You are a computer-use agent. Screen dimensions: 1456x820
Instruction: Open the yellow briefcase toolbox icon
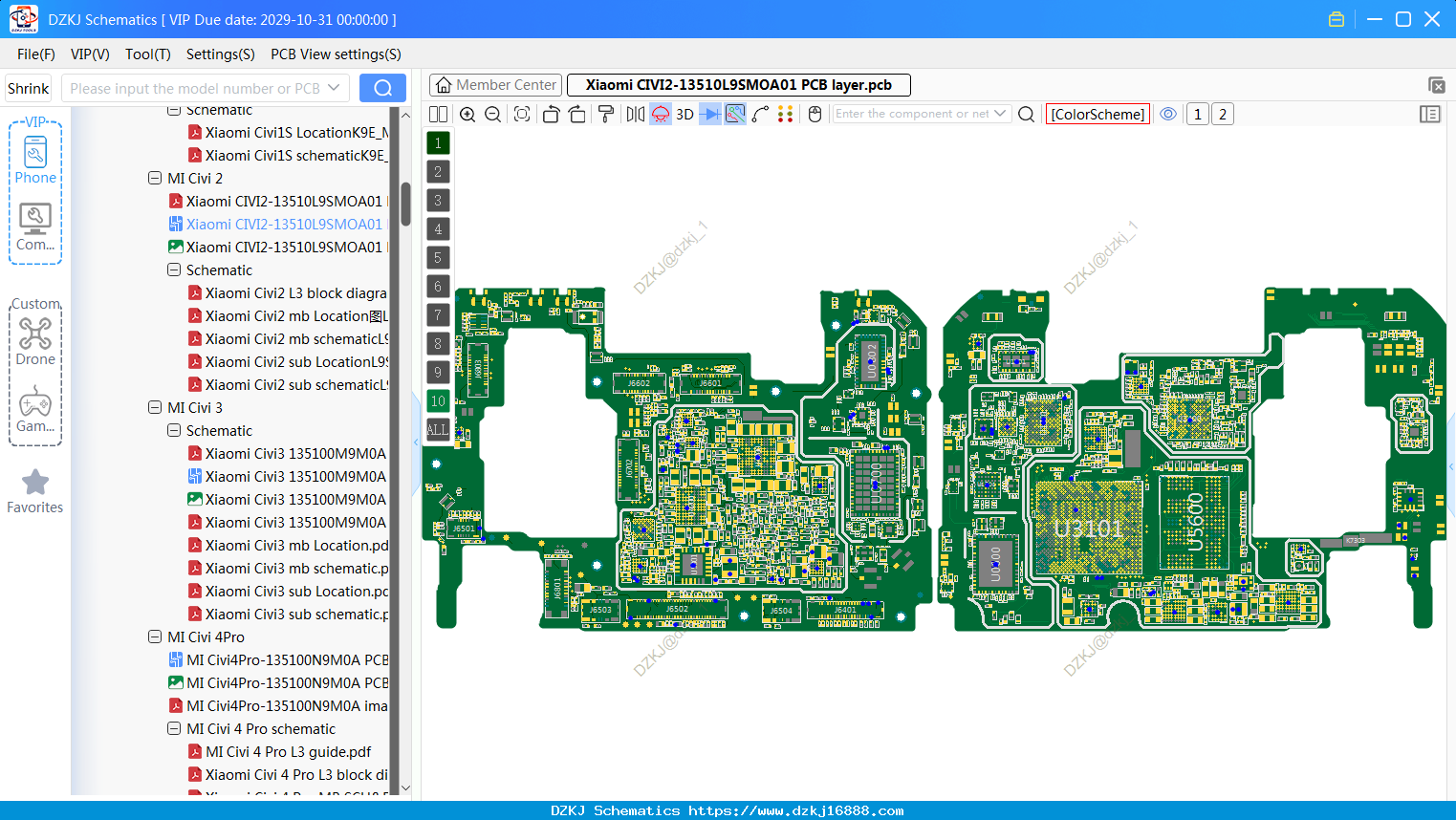click(1336, 19)
